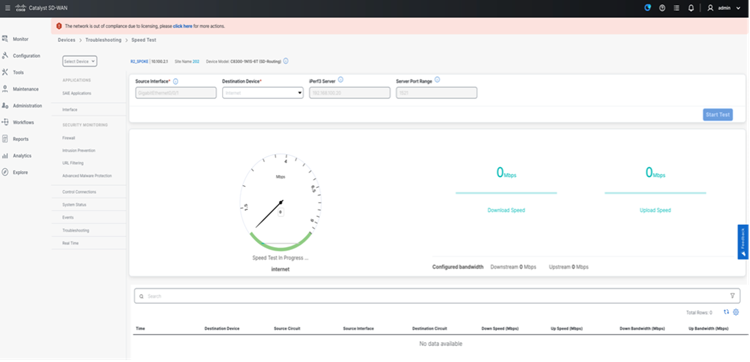The image size is (750, 362).
Task: Open the Monitor menu
Action: (x=21, y=39)
